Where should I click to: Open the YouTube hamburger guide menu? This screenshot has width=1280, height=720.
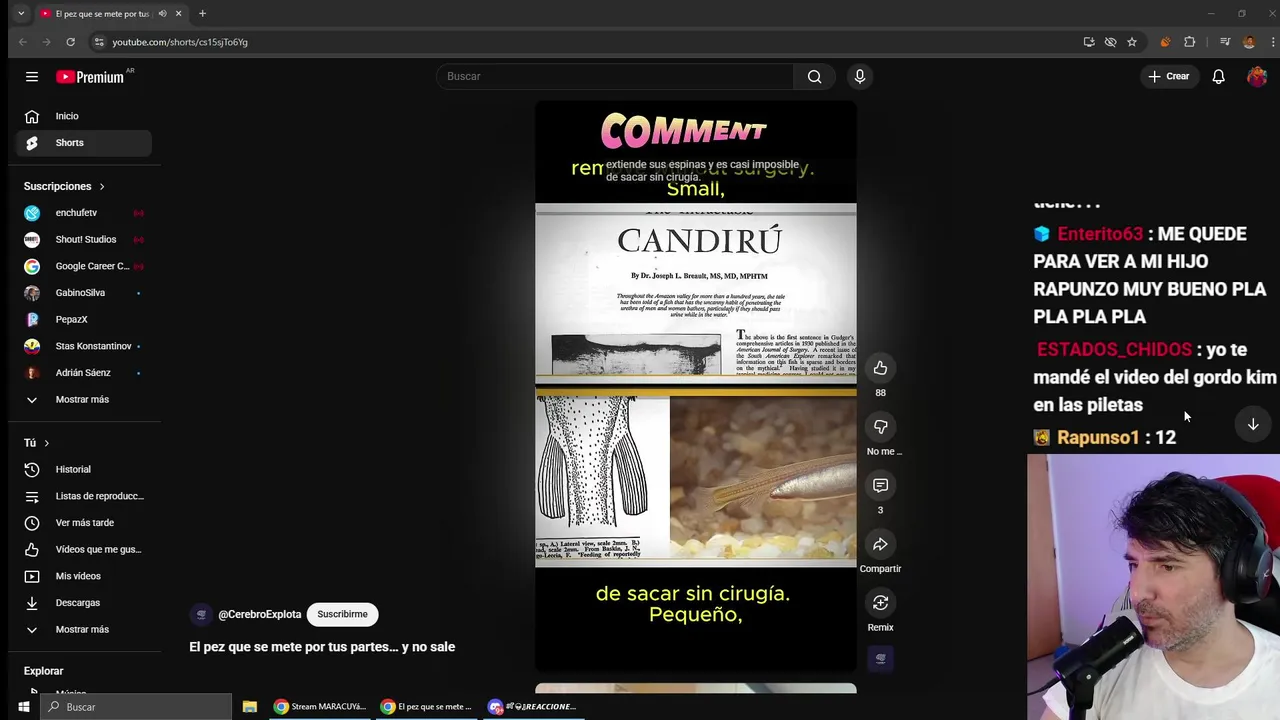pyautogui.click(x=32, y=77)
